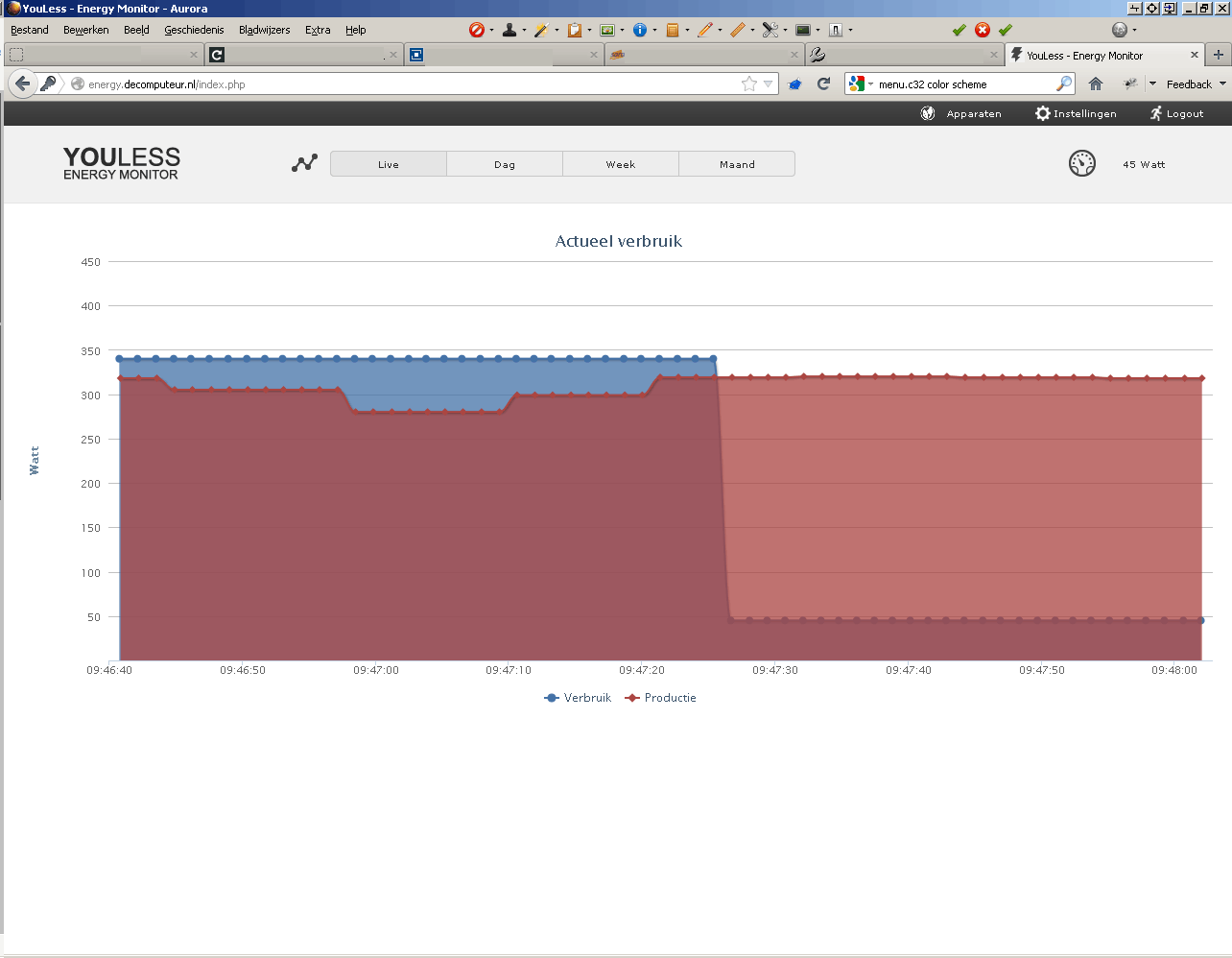1232x958 pixels.
Task: Expand the Information icon dropdown arrow
Action: (x=654, y=30)
